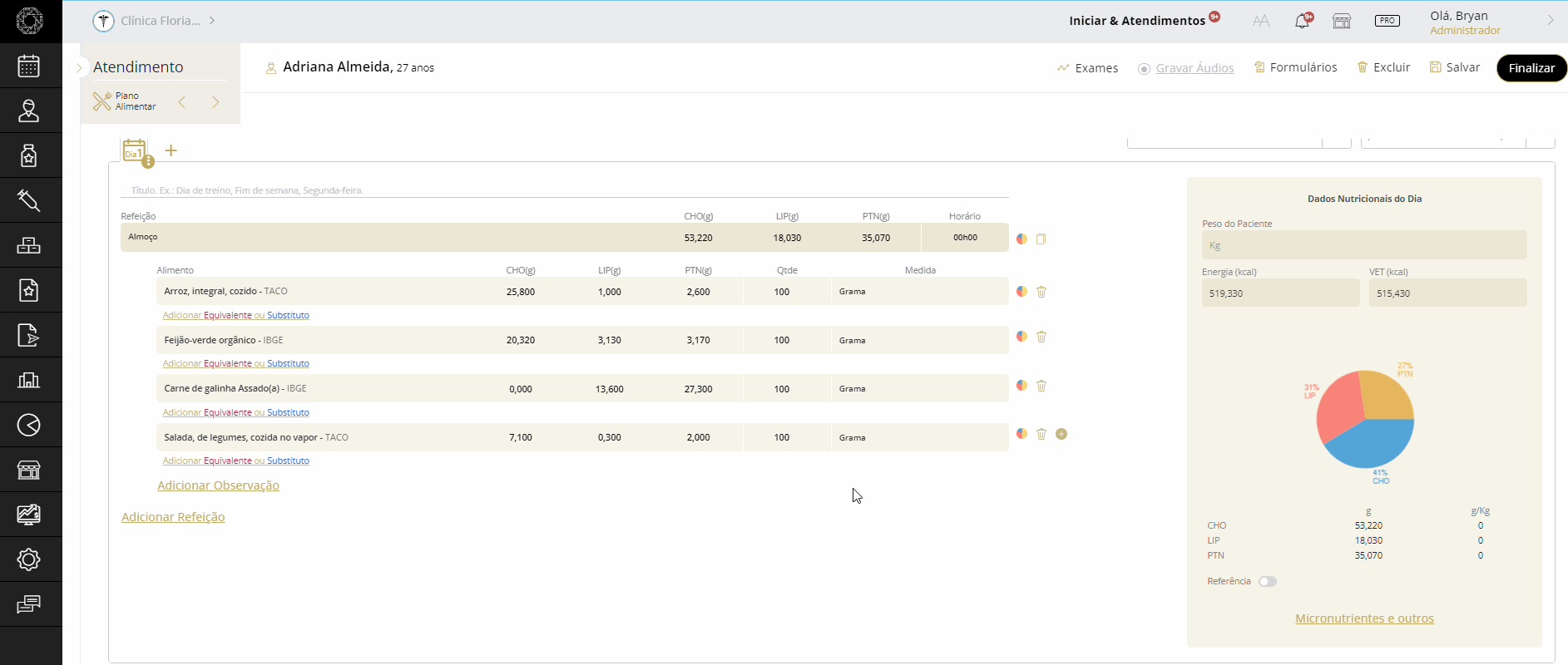
Task: Select the Dia 1 tab
Action: 135,151
